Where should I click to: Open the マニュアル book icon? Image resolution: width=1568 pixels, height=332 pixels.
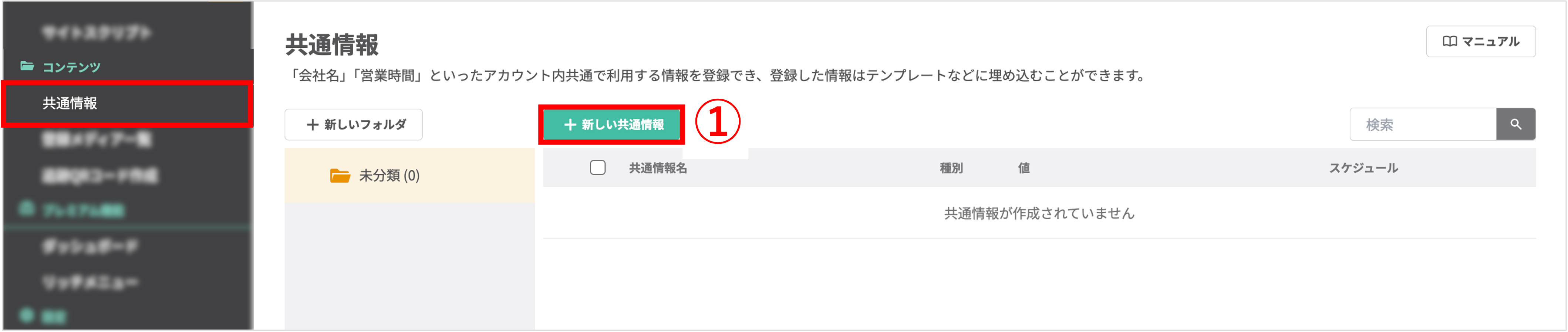(x=1449, y=41)
